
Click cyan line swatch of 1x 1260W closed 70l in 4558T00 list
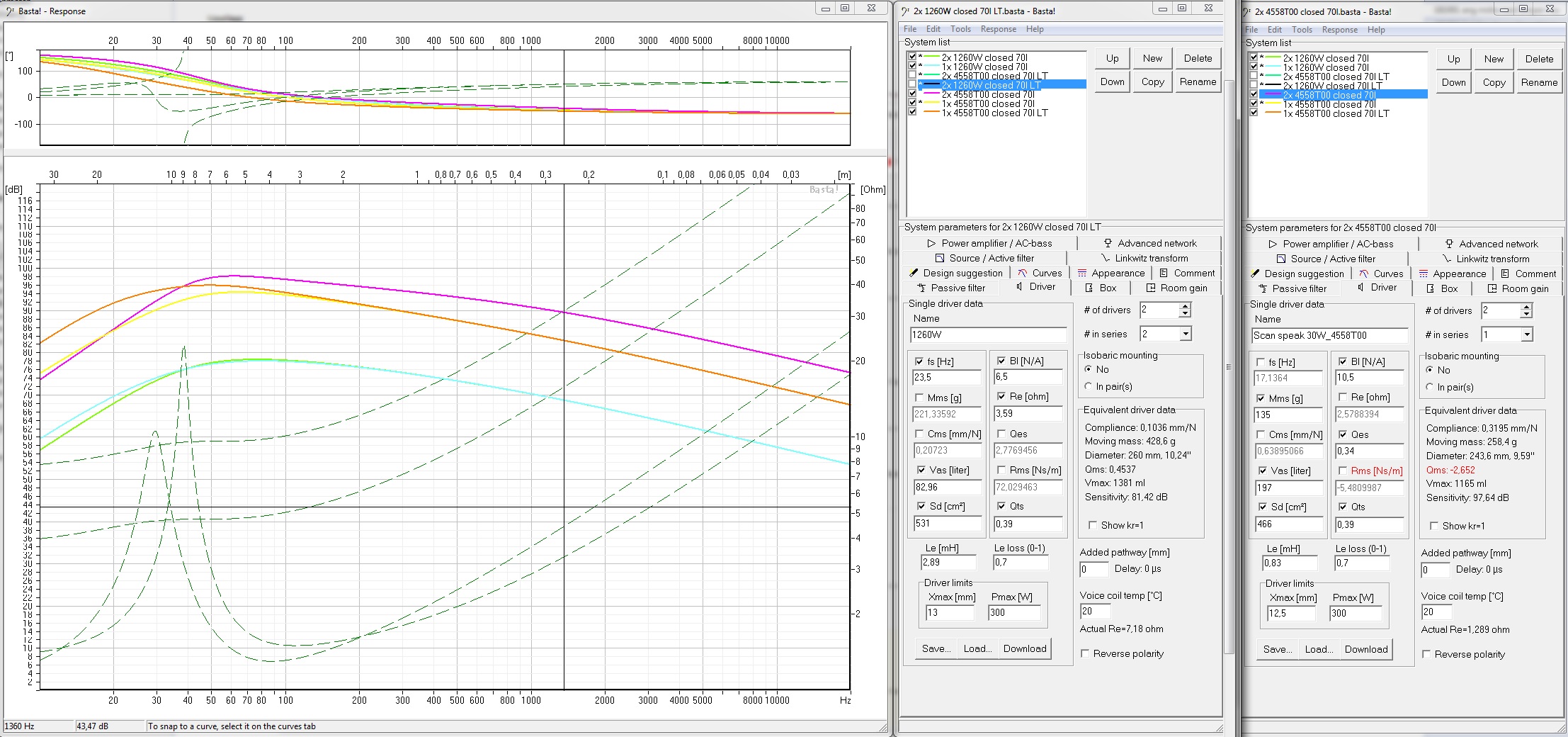pos(1273,67)
